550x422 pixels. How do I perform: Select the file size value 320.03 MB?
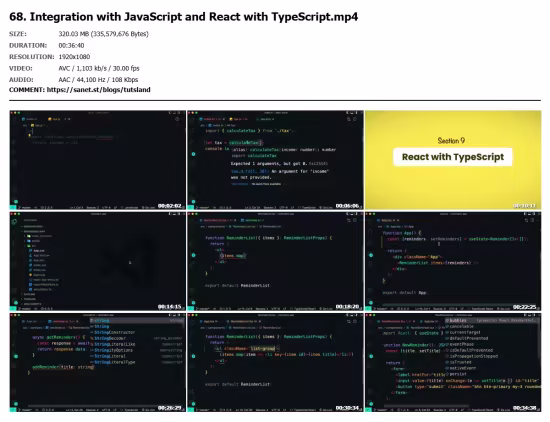(103, 34)
